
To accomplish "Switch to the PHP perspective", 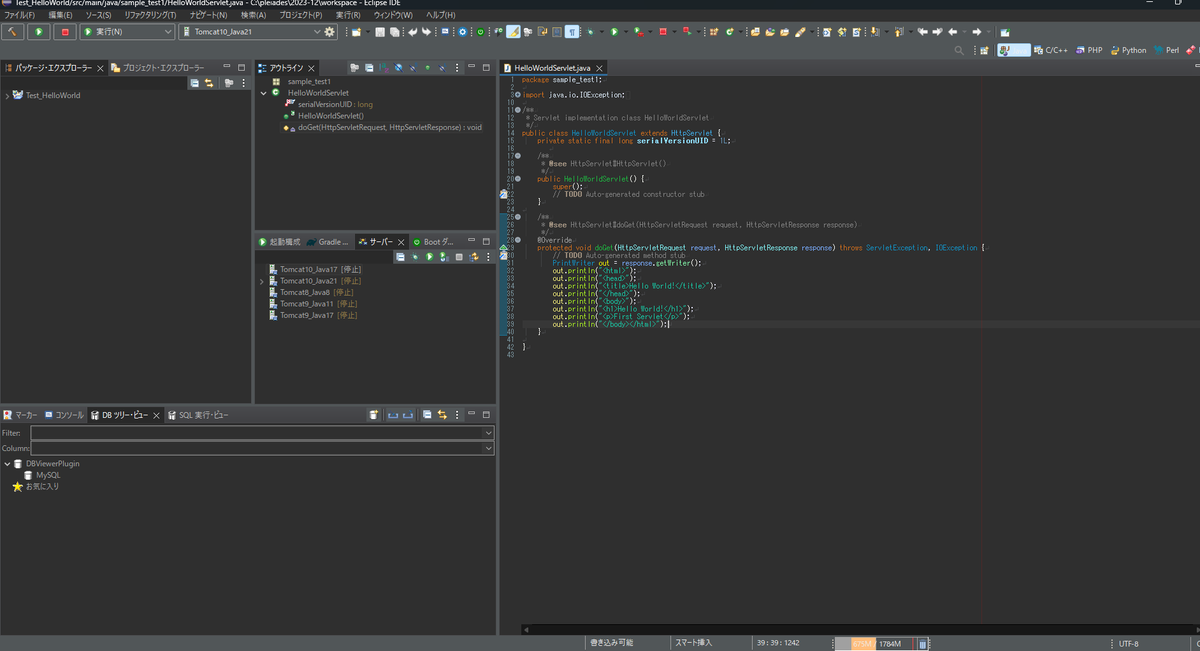I will pos(1088,50).
